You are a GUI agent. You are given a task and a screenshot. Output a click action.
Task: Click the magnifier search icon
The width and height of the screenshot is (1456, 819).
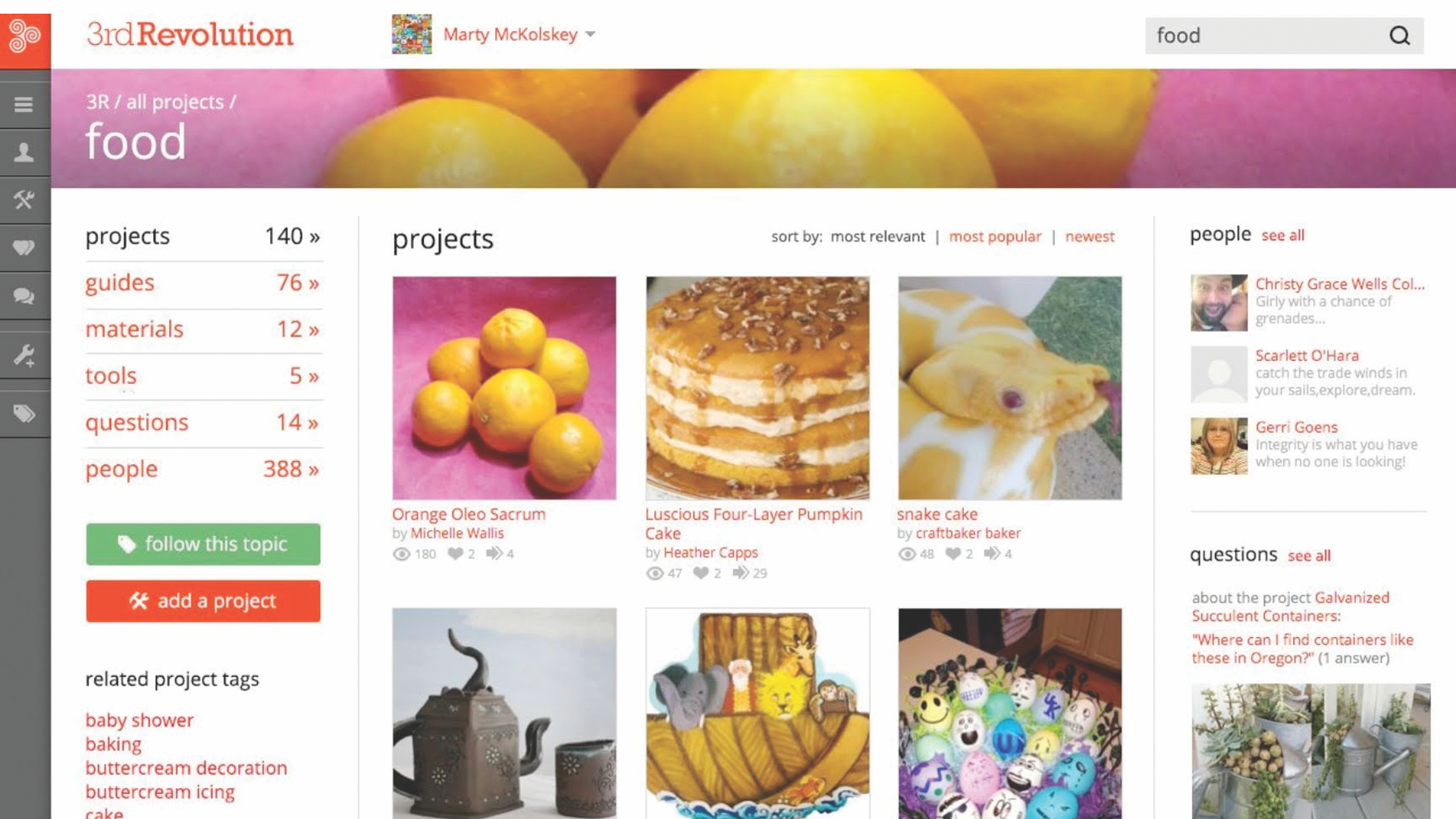1399,36
